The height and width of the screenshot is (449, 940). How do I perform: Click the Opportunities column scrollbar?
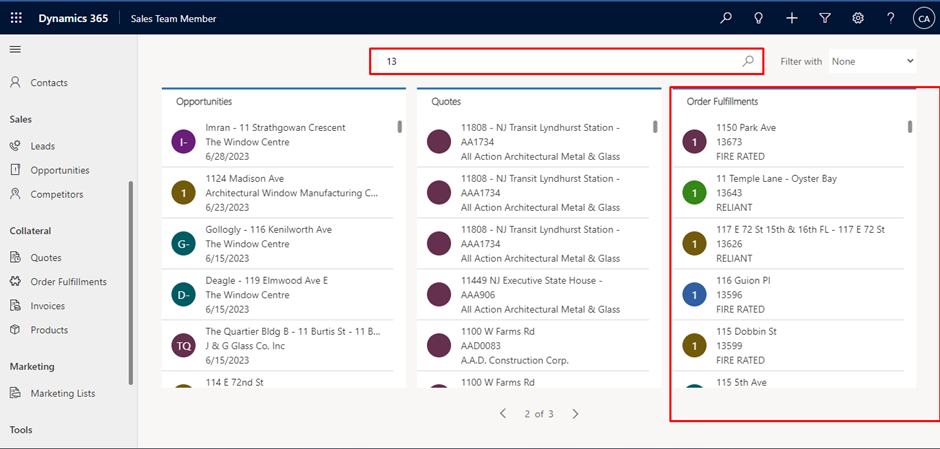[399, 126]
